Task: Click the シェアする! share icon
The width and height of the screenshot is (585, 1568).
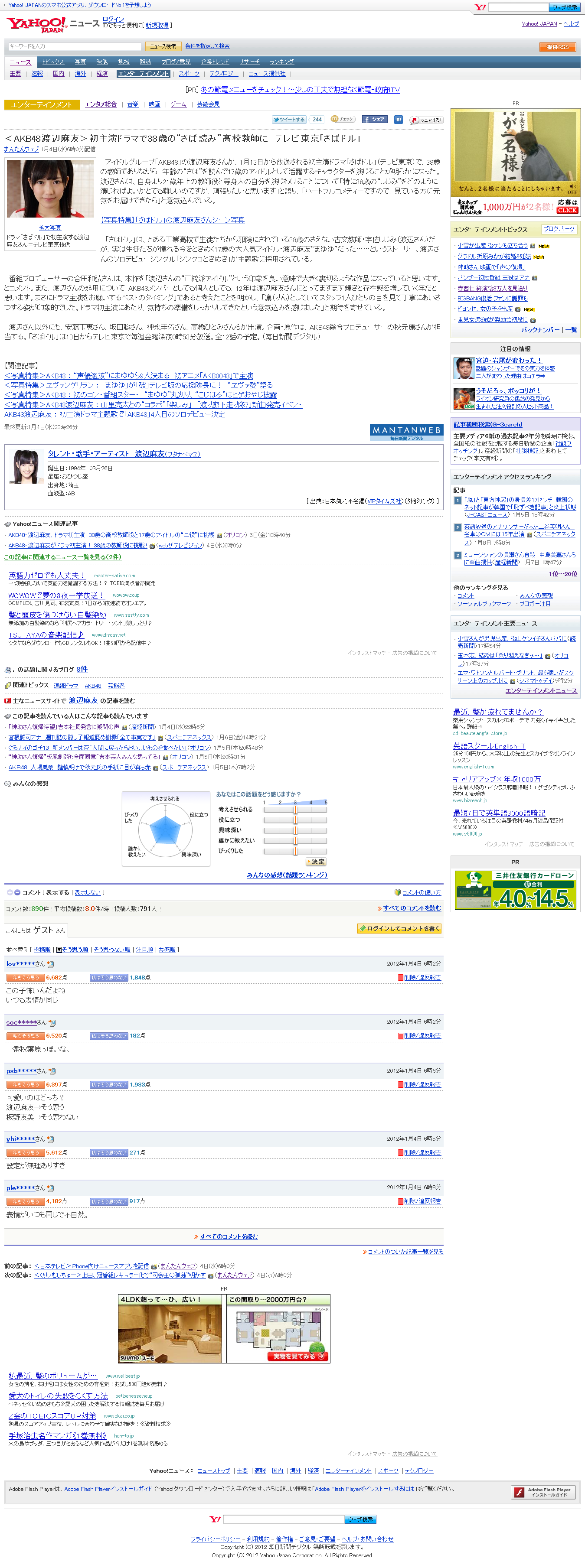Action: point(426,119)
